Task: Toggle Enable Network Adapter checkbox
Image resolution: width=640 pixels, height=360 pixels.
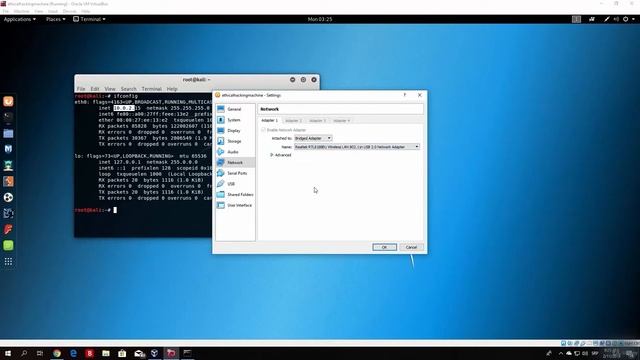Action: pyautogui.click(x=263, y=130)
